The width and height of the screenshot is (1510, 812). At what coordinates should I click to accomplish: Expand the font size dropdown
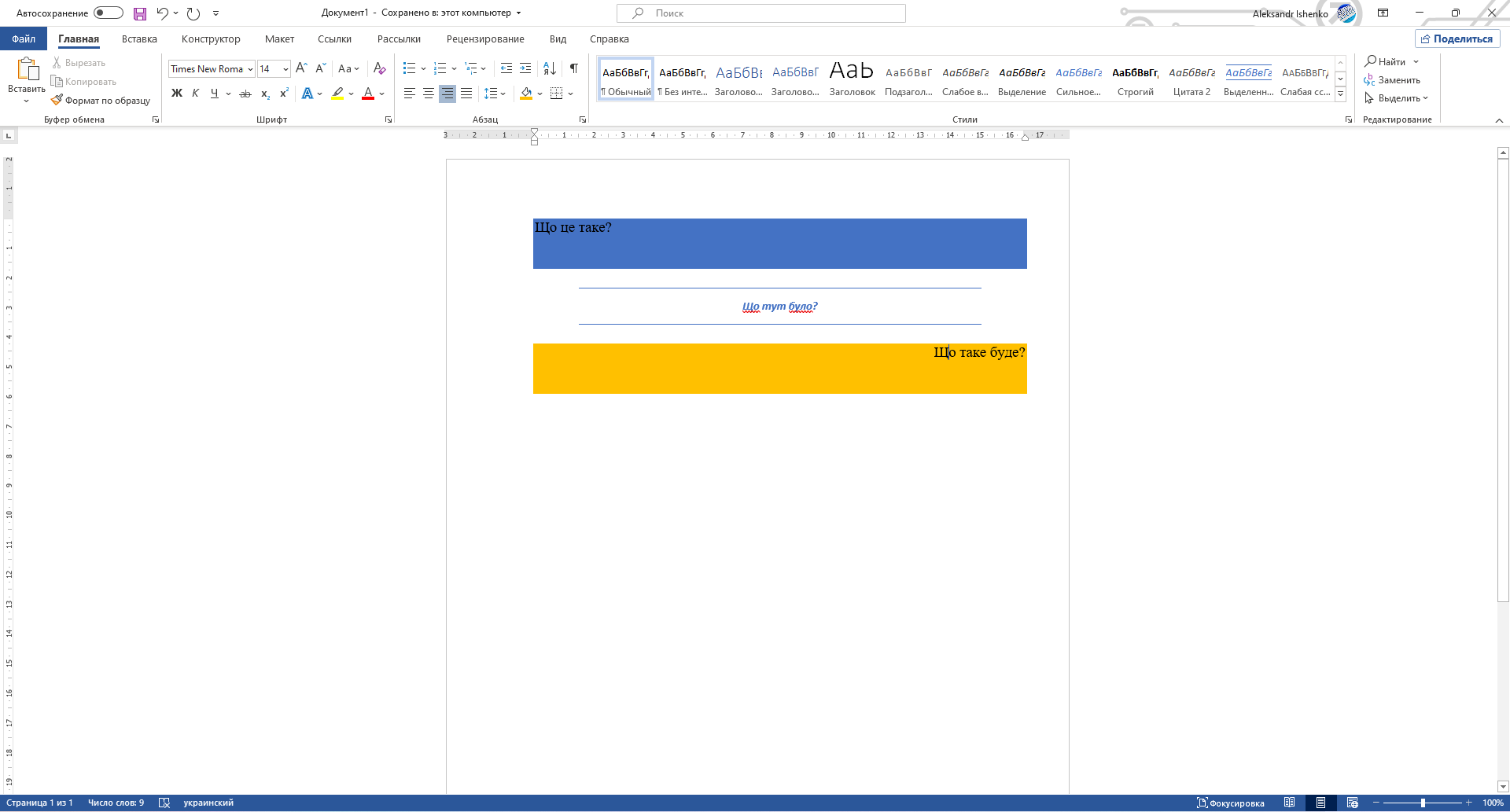285,69
